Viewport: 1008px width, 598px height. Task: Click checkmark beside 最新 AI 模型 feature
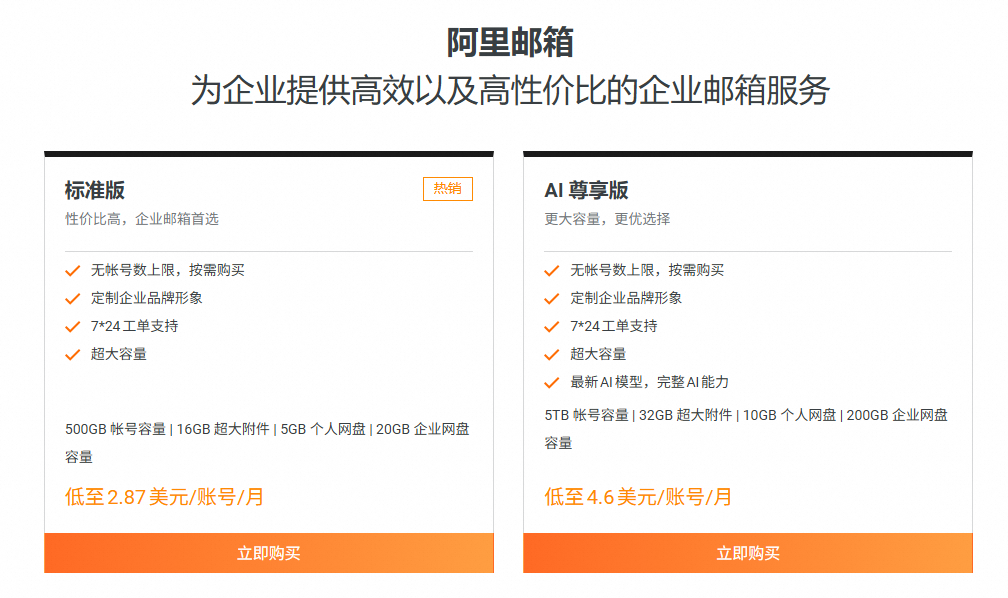pos(552,383)
